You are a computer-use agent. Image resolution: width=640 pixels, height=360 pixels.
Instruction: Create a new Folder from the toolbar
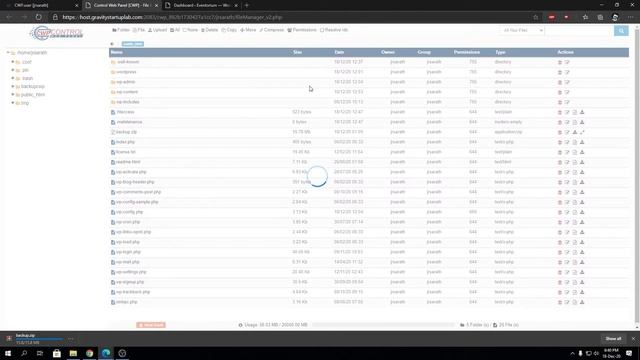[x=121, y=30]
